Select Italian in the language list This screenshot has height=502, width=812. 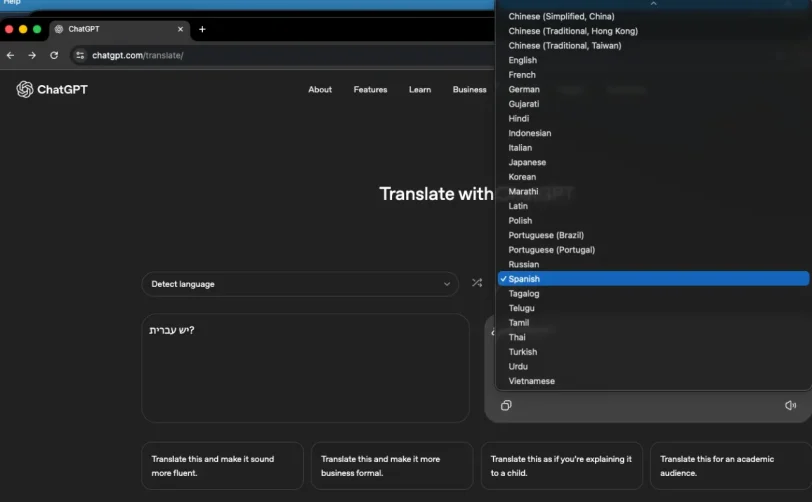[654, 148]
